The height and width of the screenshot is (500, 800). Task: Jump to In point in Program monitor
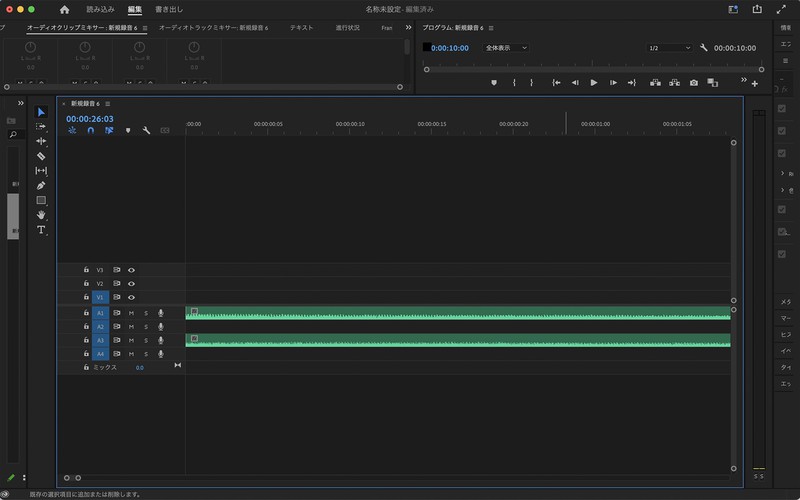(556, 83)
